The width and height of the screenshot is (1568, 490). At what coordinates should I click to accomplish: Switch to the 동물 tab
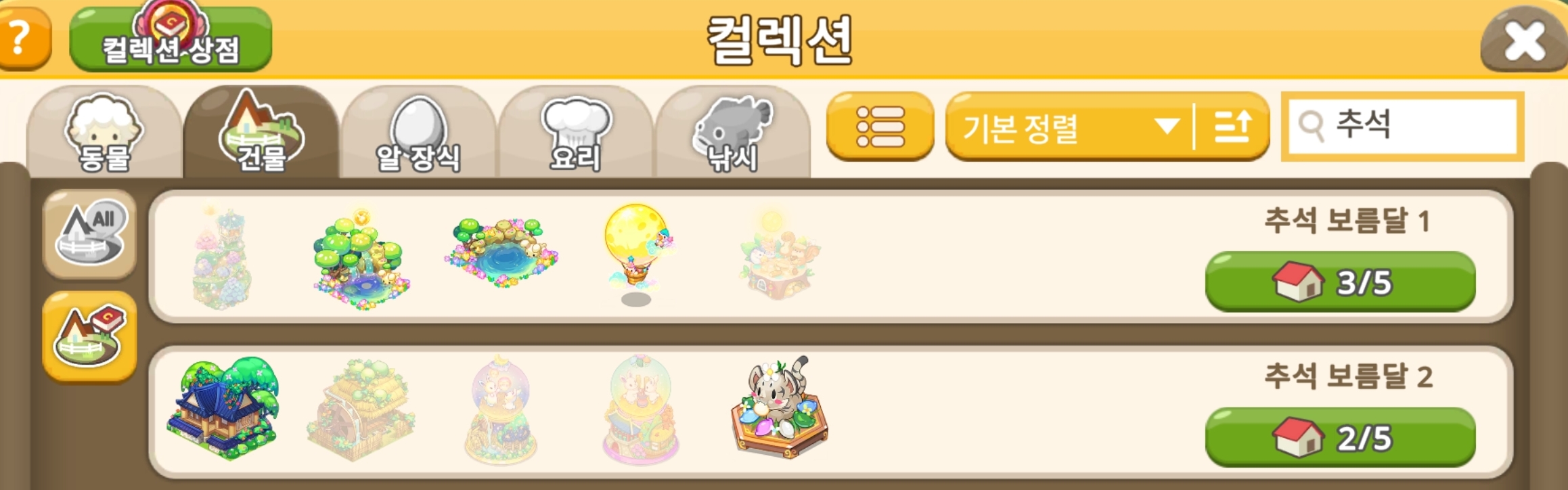104,132
